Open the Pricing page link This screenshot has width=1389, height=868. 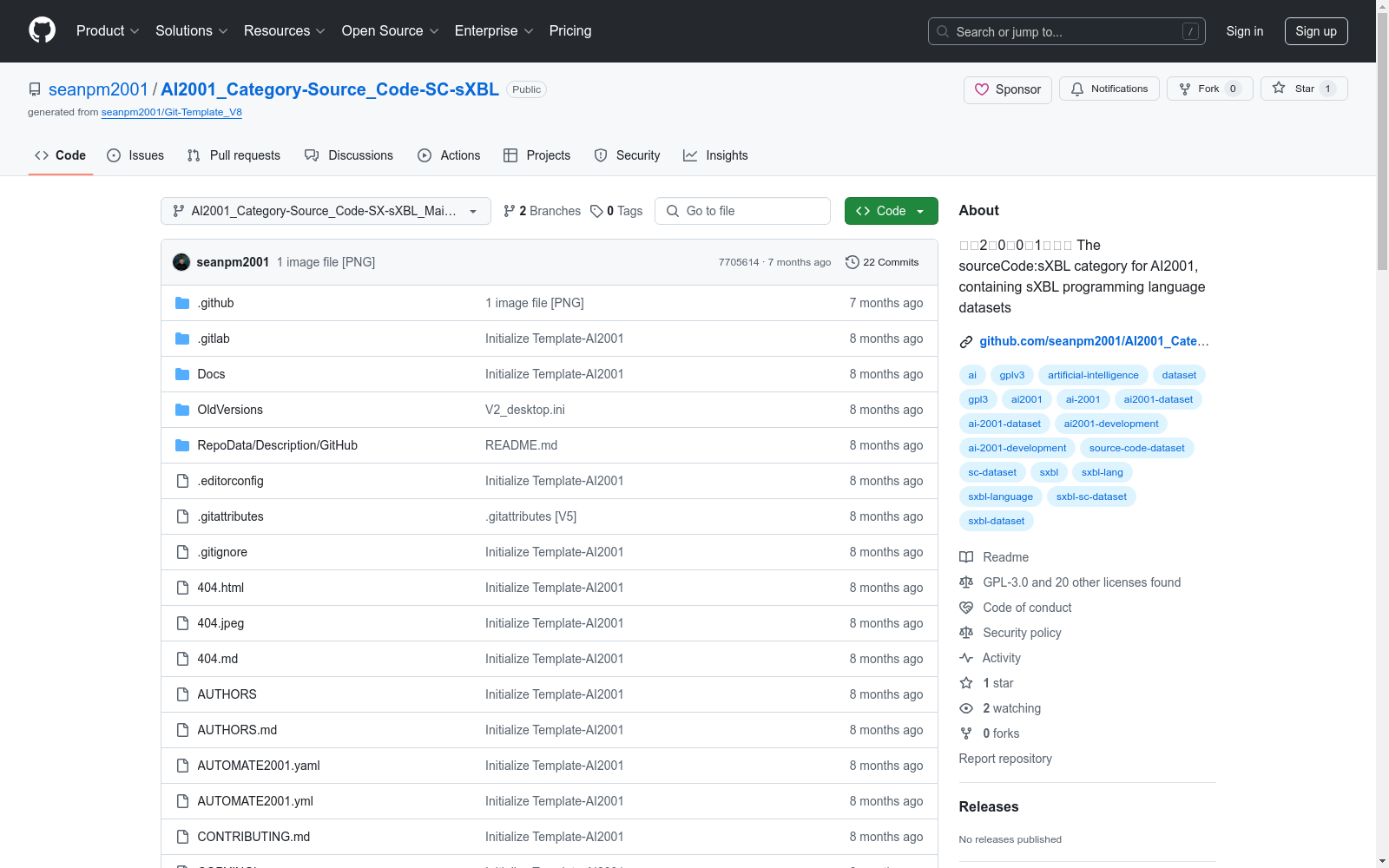pyautogui.click(x=570, y=30)
